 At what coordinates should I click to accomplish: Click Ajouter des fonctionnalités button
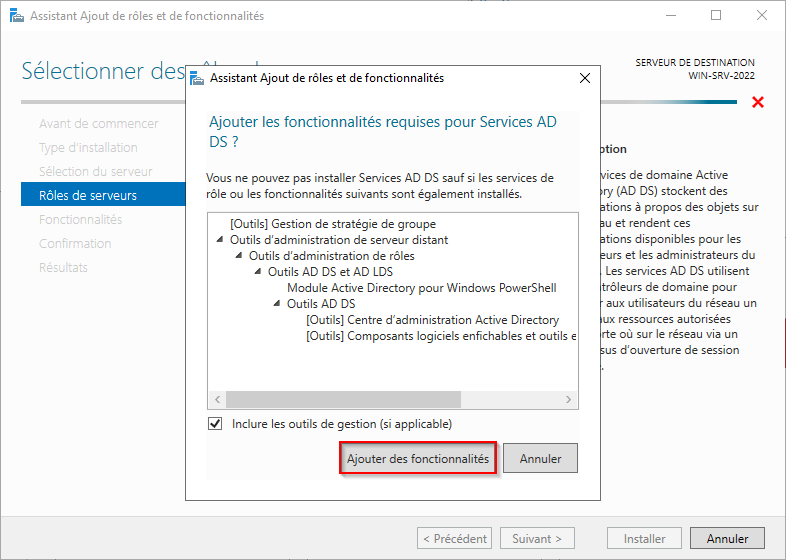pos(418,458)
